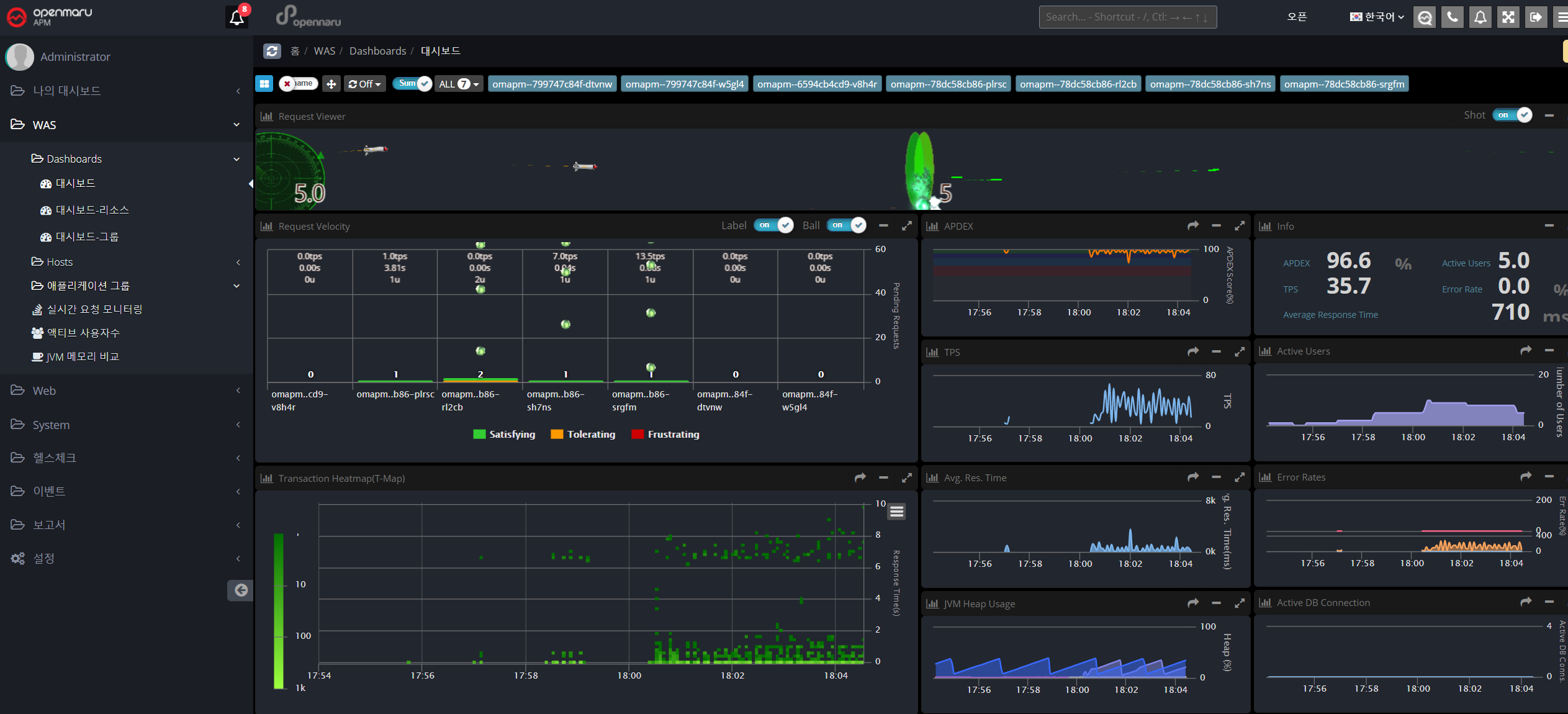Click the breadcrumb refresh icon
The height and width of the screenshot is (714, 1568).
272,51
